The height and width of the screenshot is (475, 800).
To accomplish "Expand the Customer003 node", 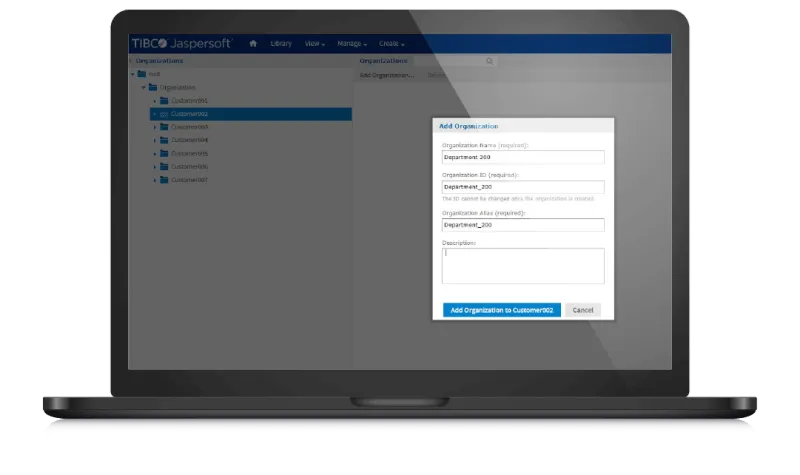I will click(x=155, y=127).
